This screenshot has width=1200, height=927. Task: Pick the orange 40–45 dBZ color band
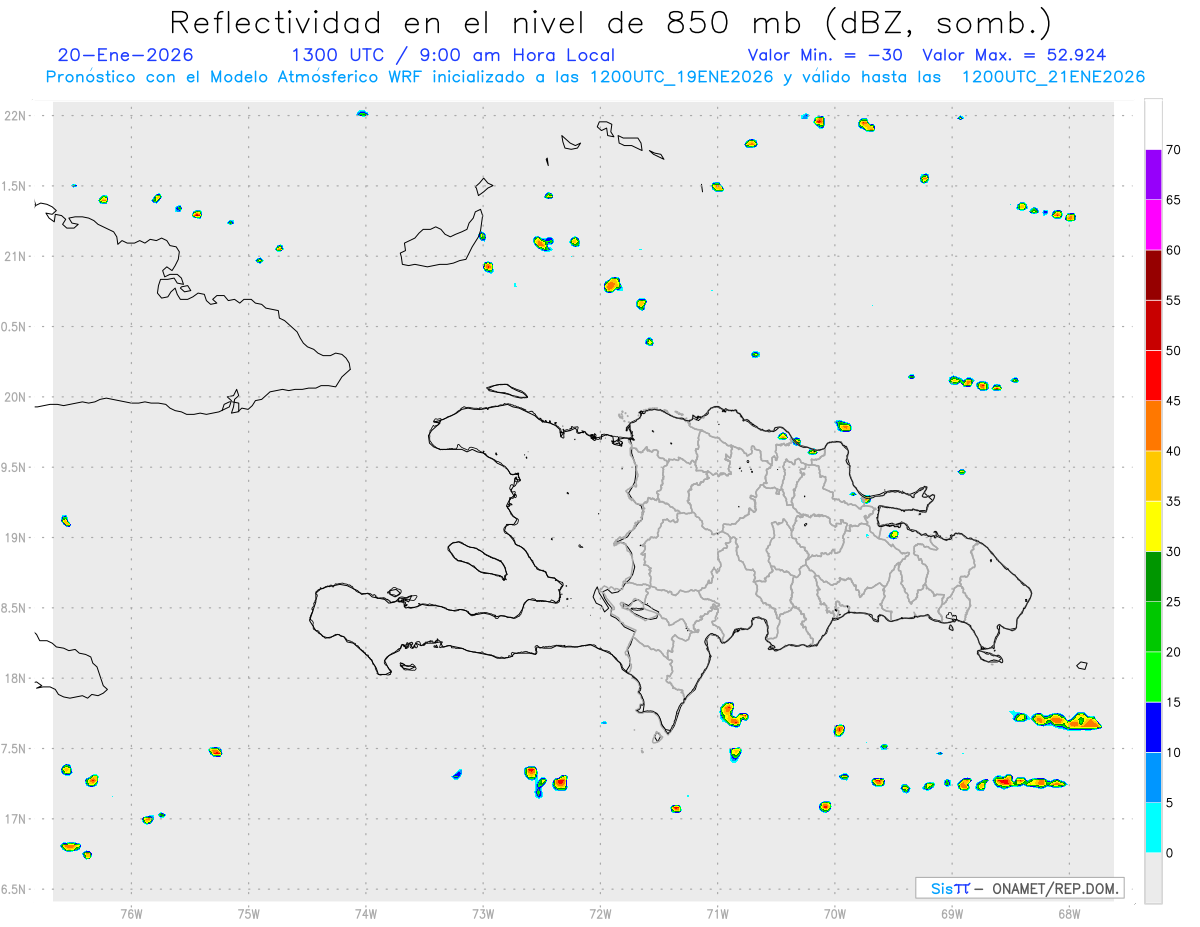tap(1153, 426)
